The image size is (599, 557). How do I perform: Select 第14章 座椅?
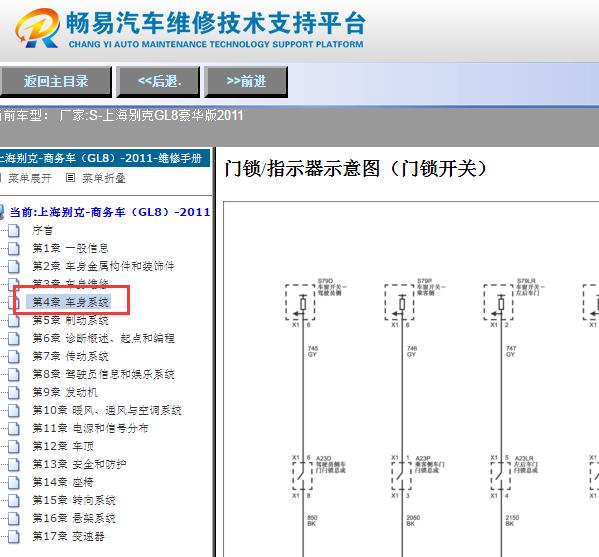pyautogui.click(x=63, y=482)
